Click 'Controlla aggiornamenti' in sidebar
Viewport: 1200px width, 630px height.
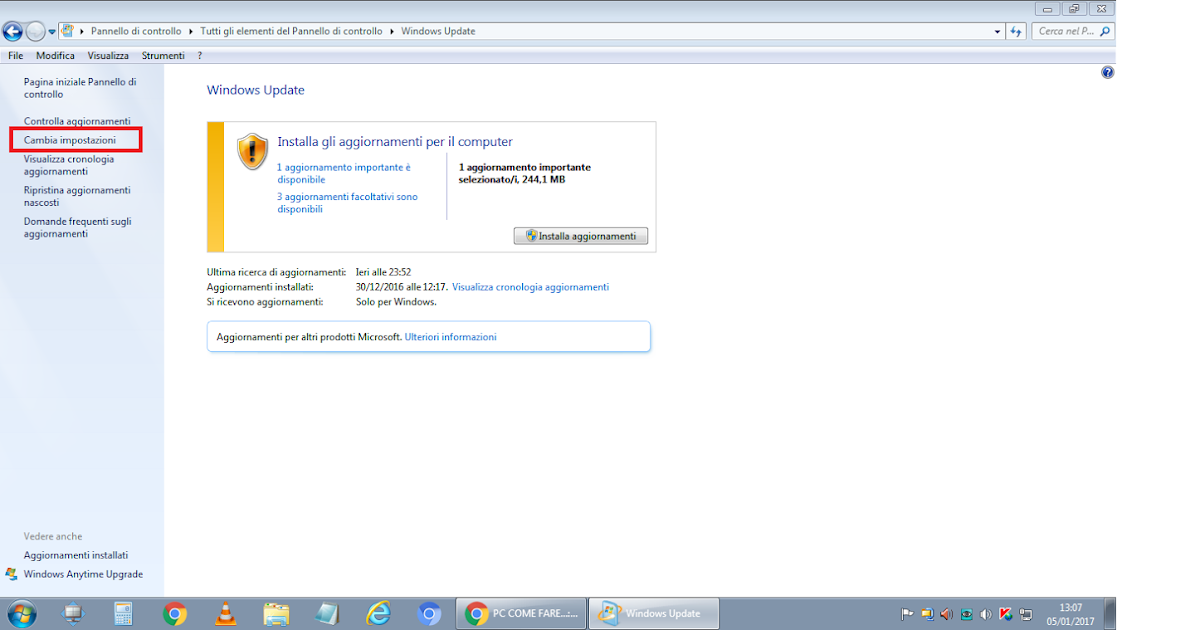pos(77,121)
